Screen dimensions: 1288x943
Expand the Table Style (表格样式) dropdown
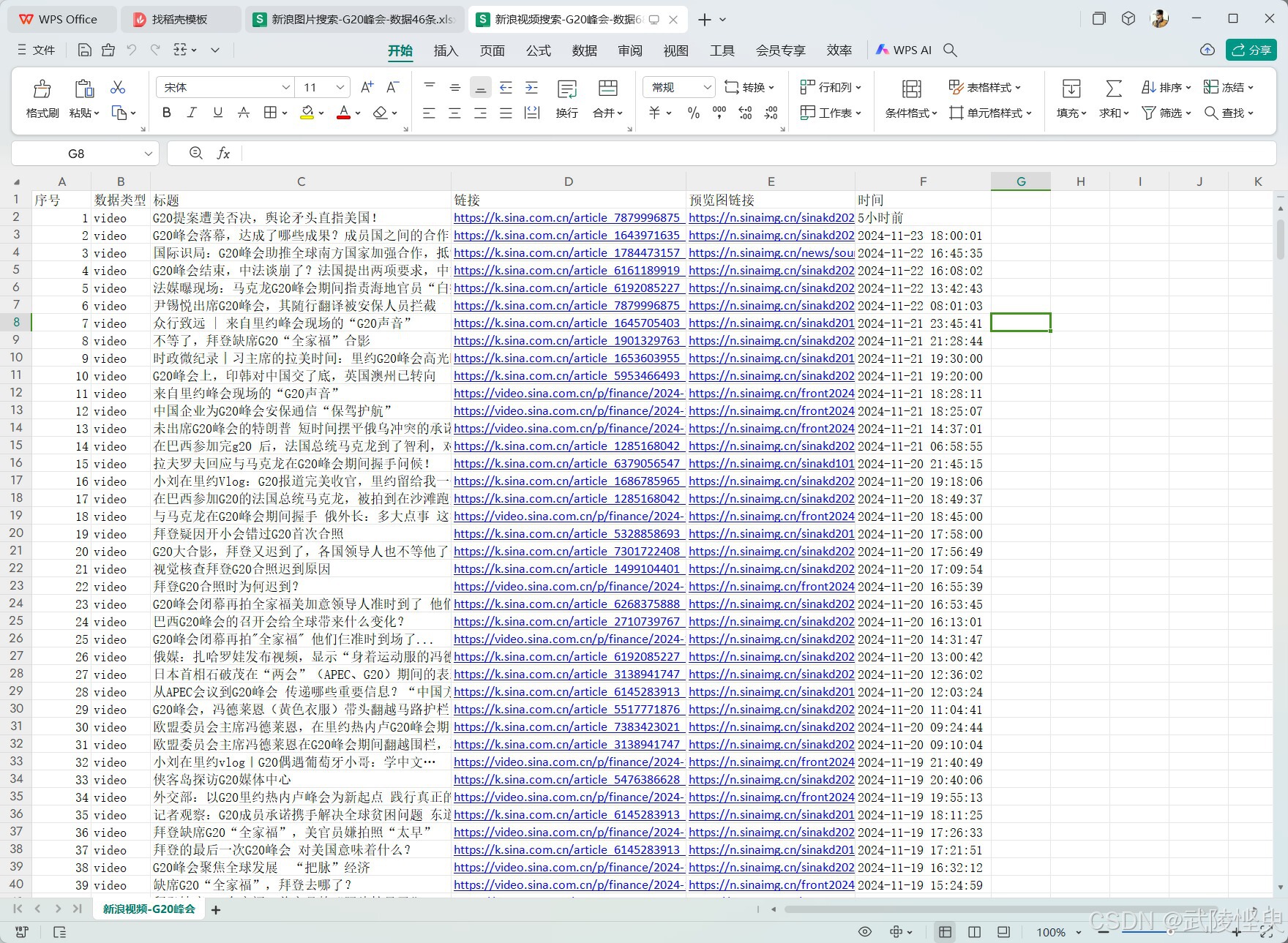[1018, 88]
